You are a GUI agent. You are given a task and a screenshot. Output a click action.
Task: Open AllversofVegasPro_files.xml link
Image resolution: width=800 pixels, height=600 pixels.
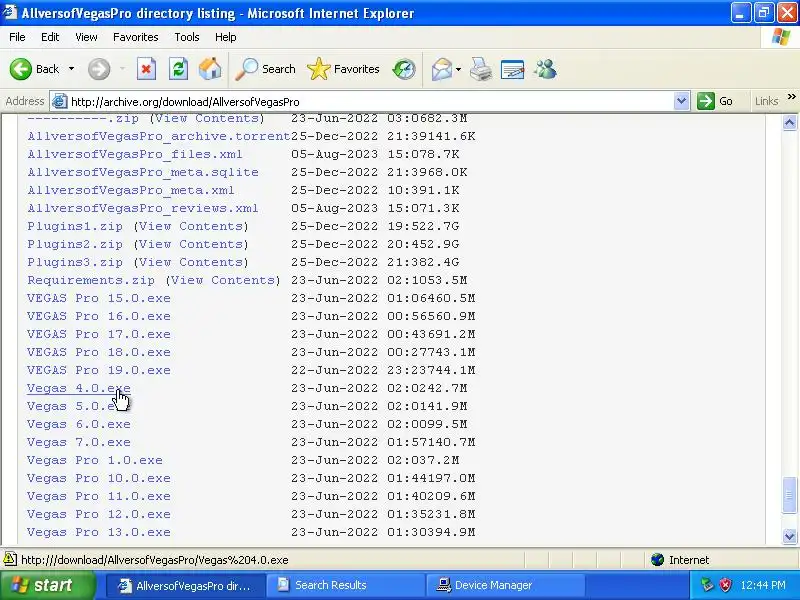coord(135,154)
